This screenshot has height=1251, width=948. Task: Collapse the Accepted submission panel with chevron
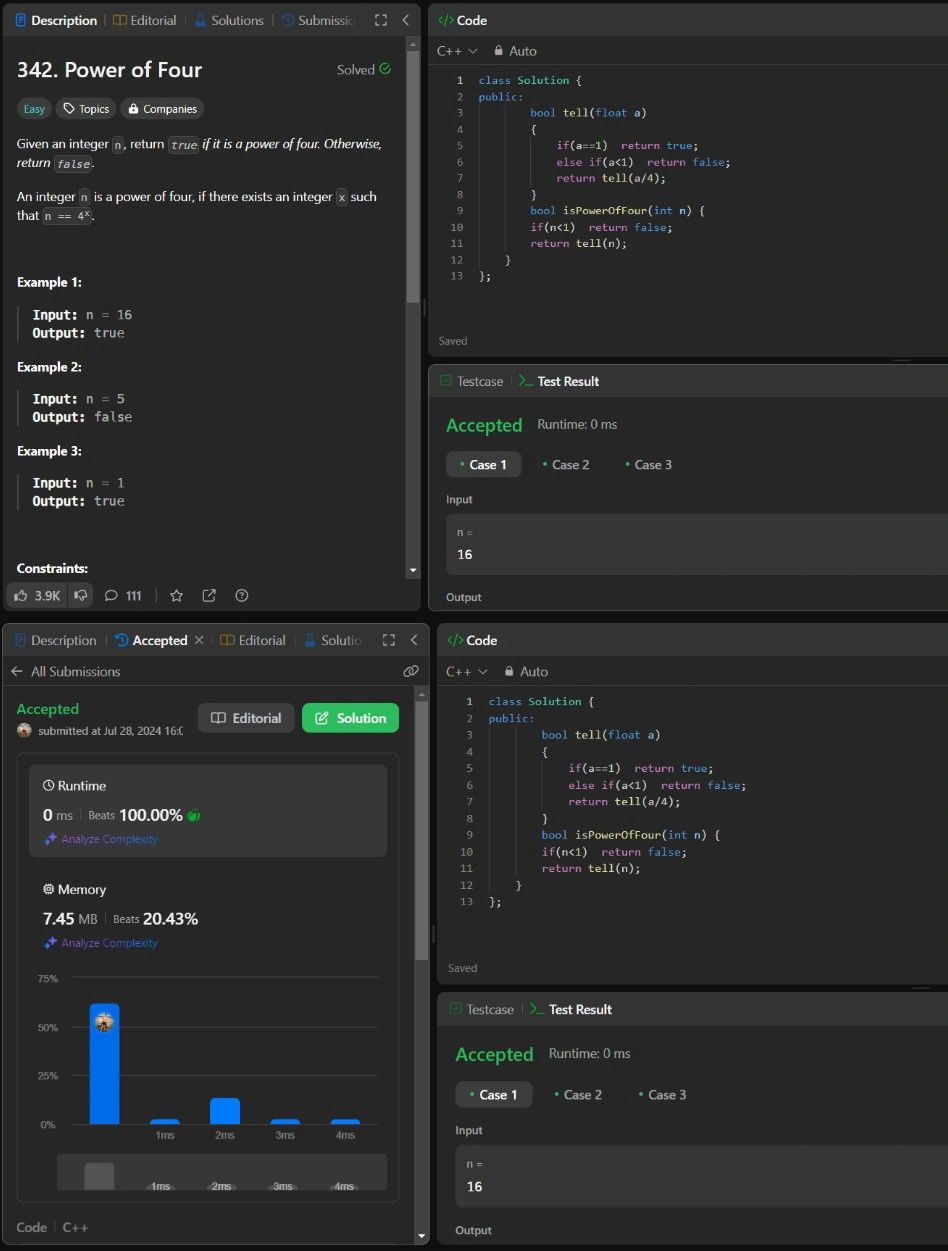click(x=414, y=640)
